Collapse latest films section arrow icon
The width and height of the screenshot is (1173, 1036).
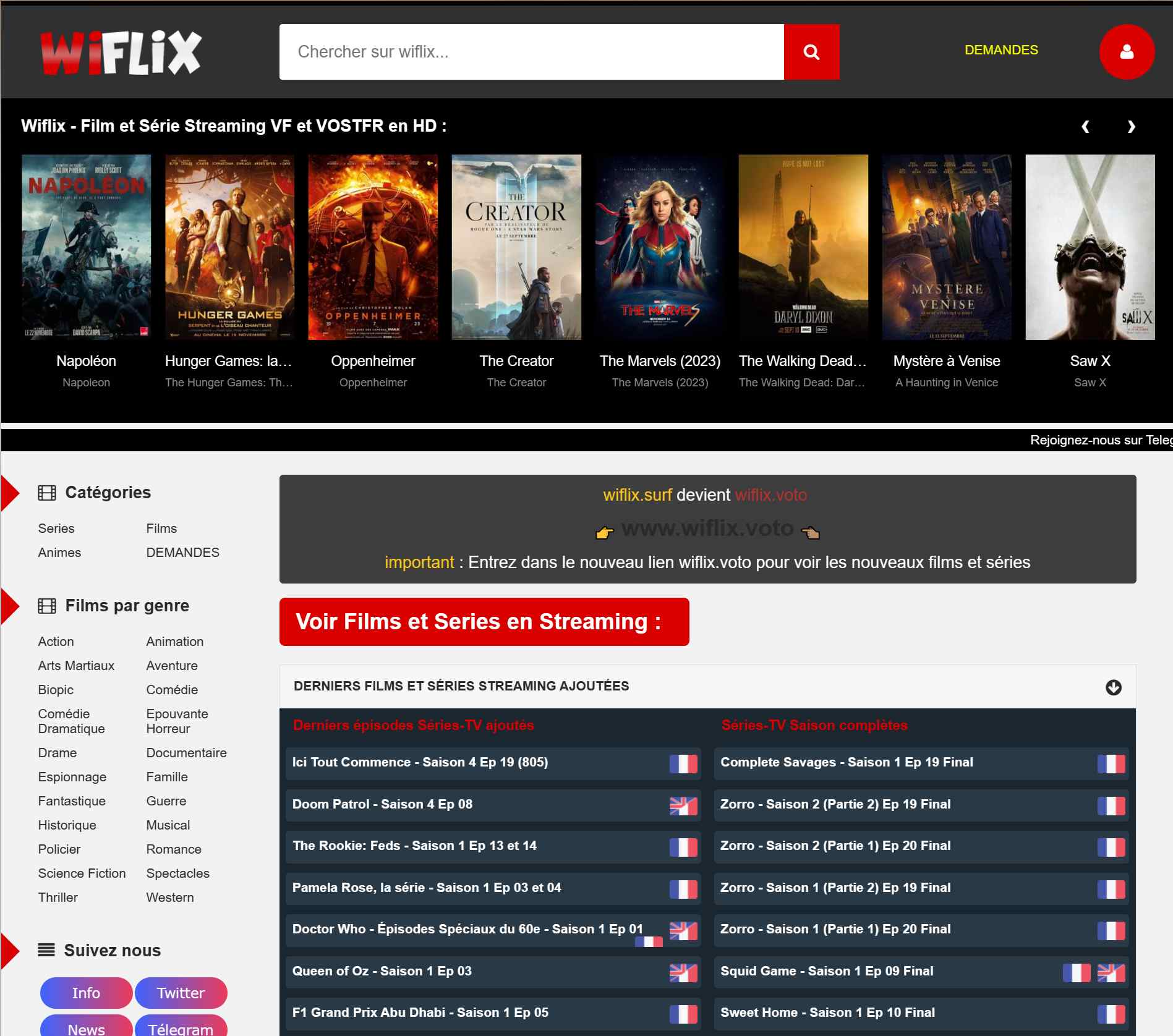[1113, 687]
